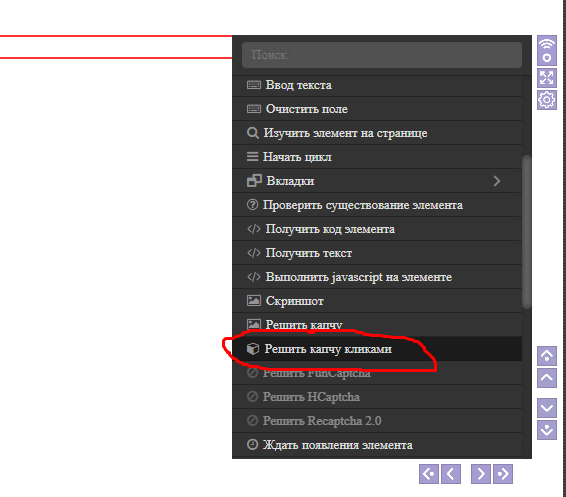Image resolution: width=566 pixels, height=497 pixels.
Task: Click the Решить HCaptcha entry
Action: (x=377, y=397)
